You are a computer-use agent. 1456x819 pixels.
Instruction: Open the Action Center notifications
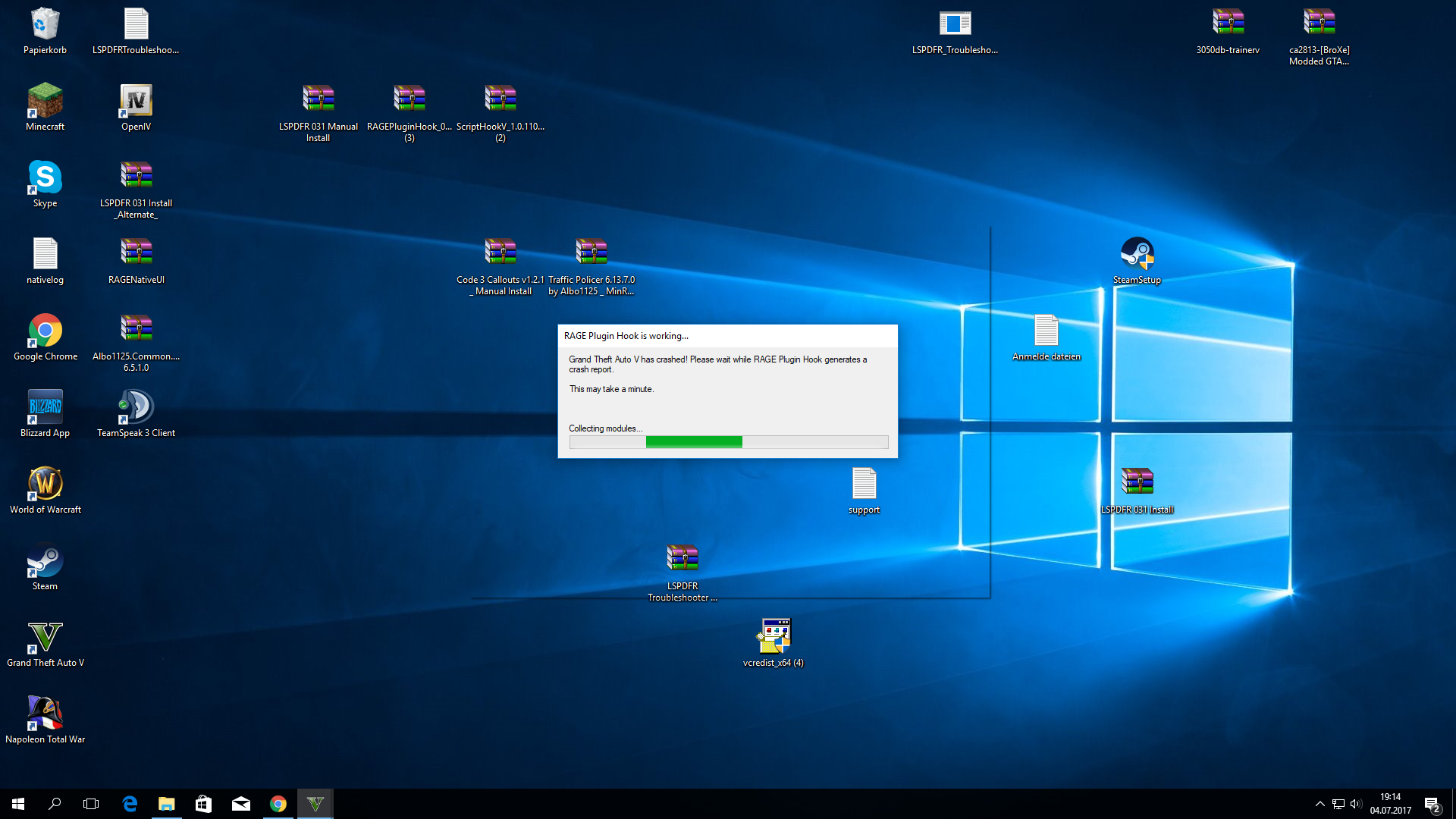pyautogui.click(x=1432, y=804)
